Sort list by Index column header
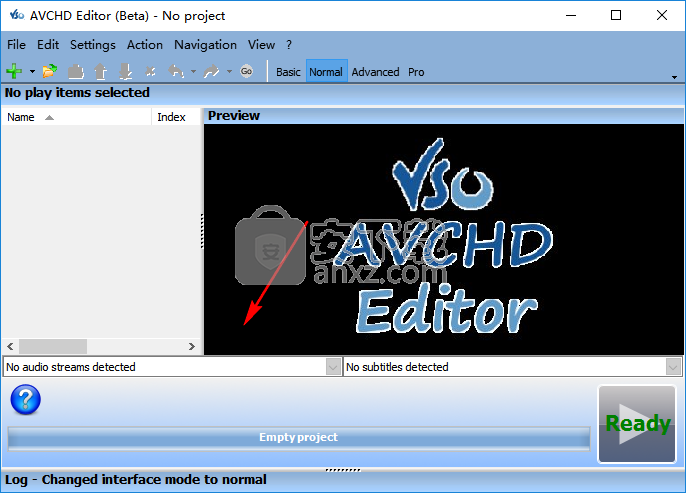Image resolution: width=686 pixels, height=493 pixels. [x=176, y=117]
